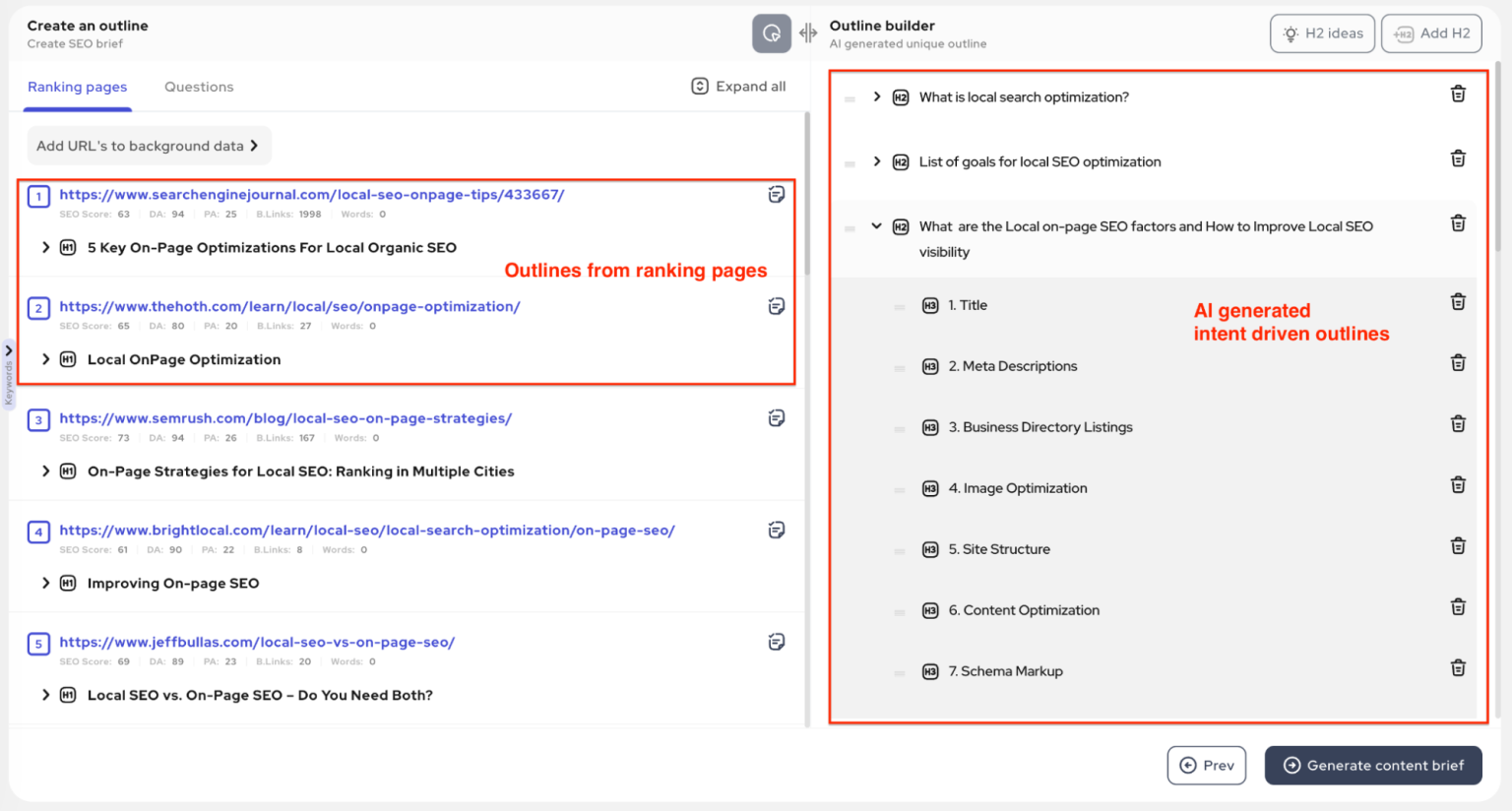The image size is (1512, 811).
Task: Click the history icon beside Create an outline
Action: pos(772,33)
